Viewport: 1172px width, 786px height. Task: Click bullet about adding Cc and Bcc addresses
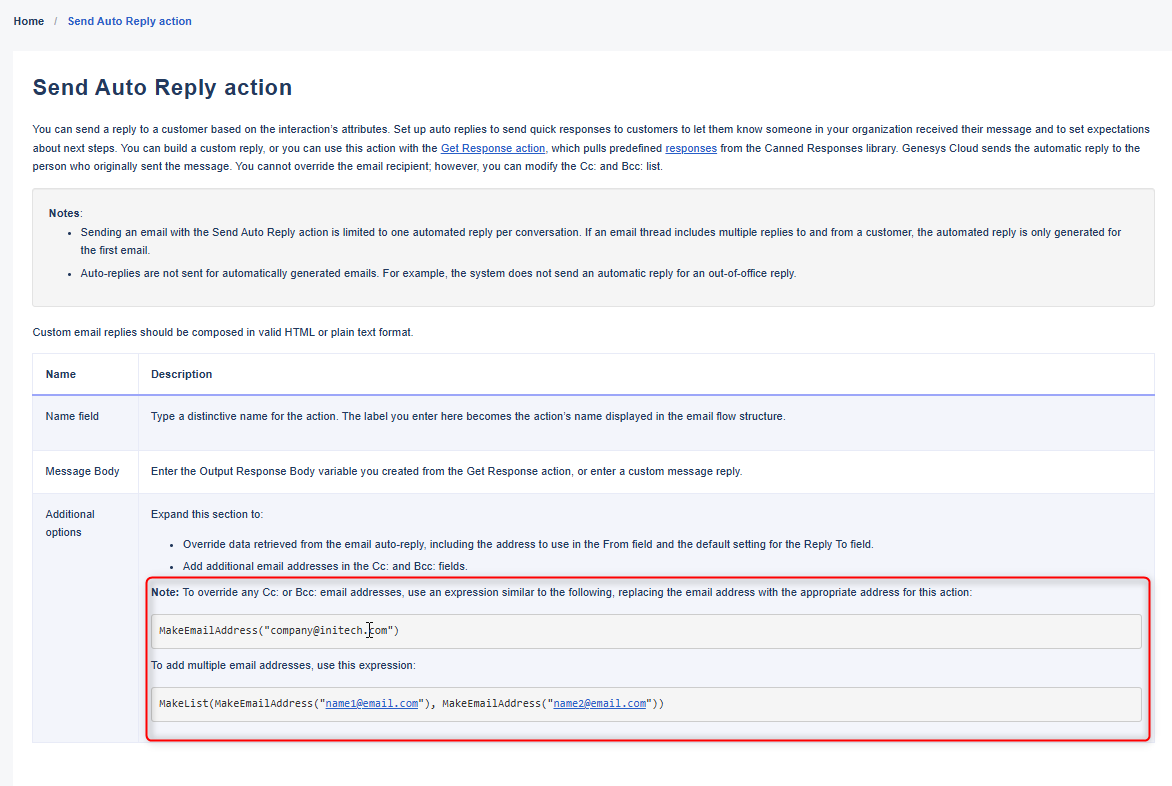pos(325,566)
